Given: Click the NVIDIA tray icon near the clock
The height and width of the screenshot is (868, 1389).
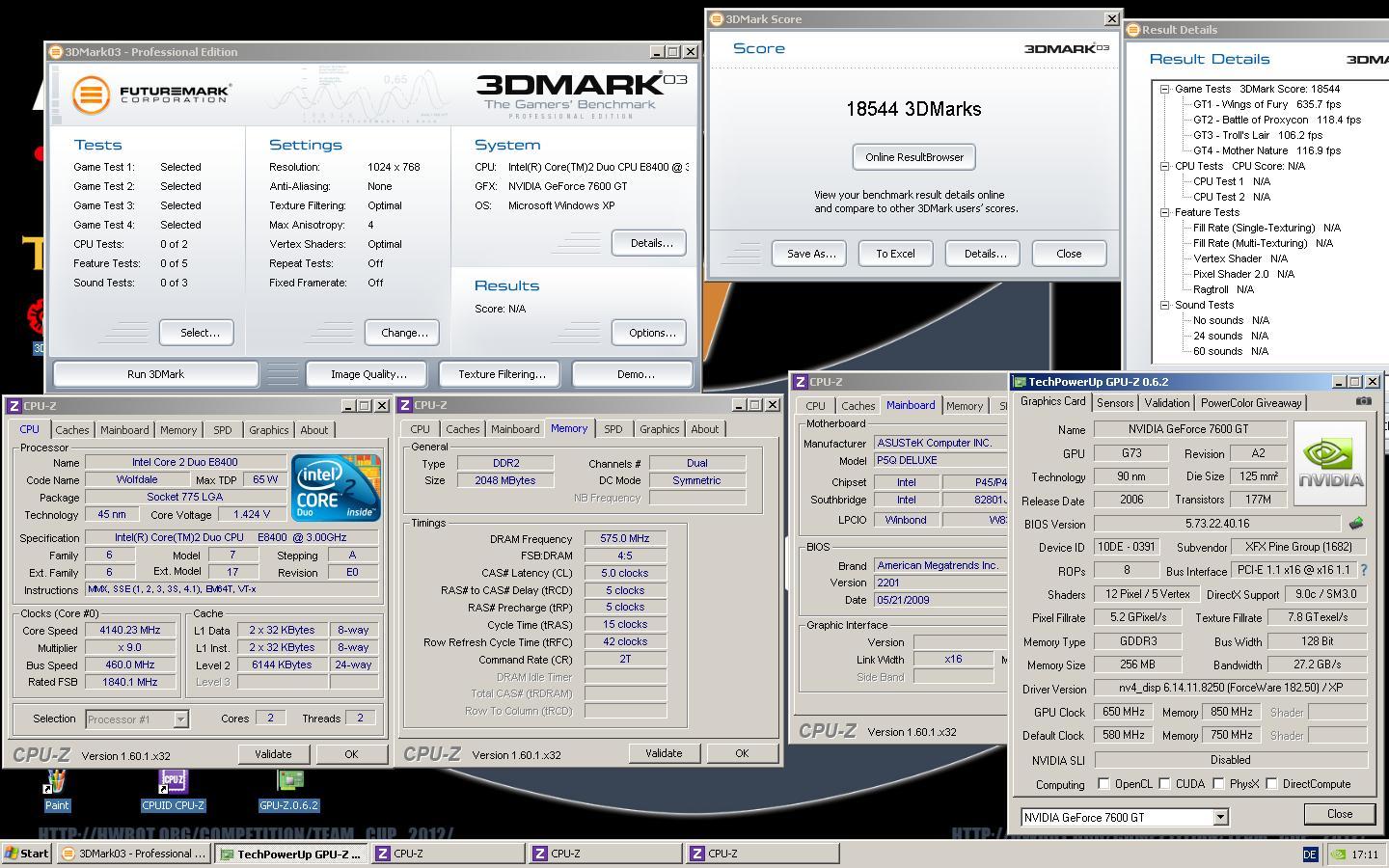Looking at the screenshot, I should (1338, 854).
